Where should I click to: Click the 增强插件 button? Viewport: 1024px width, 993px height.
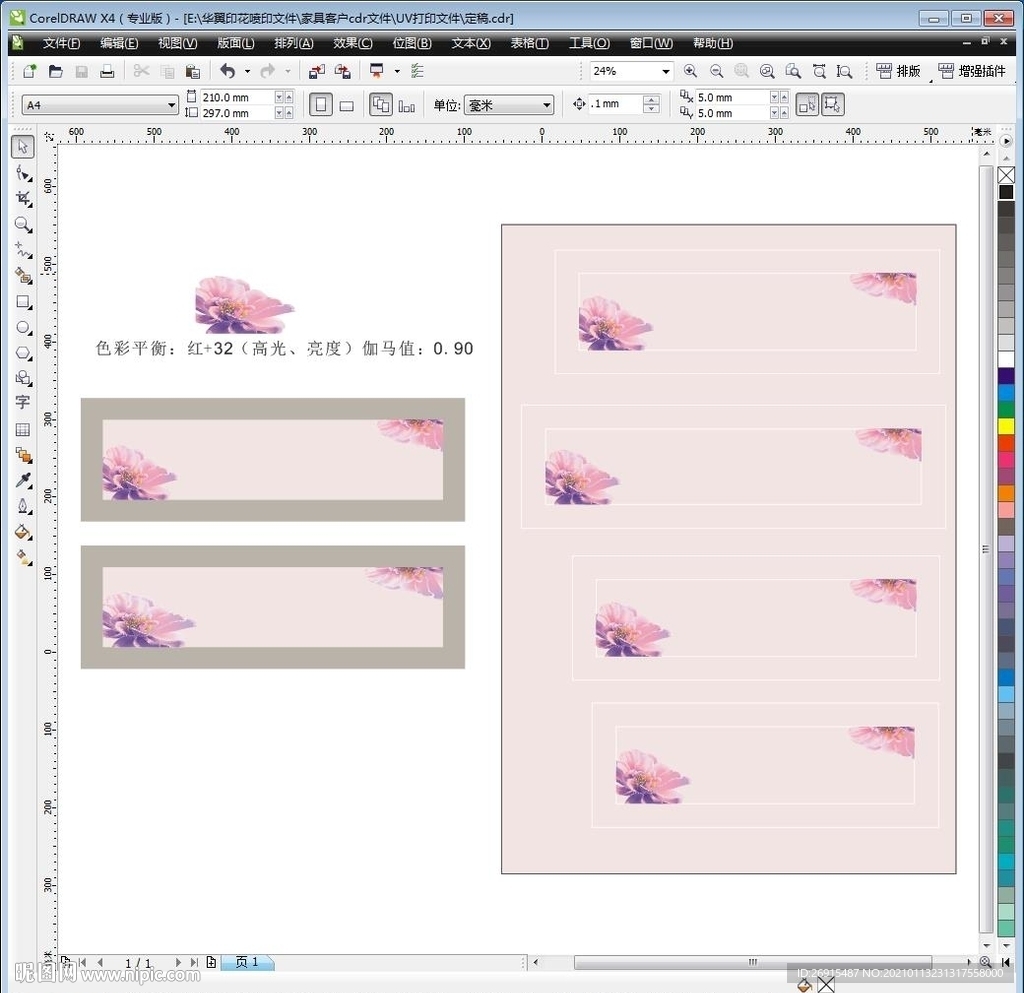click(972, 71)
